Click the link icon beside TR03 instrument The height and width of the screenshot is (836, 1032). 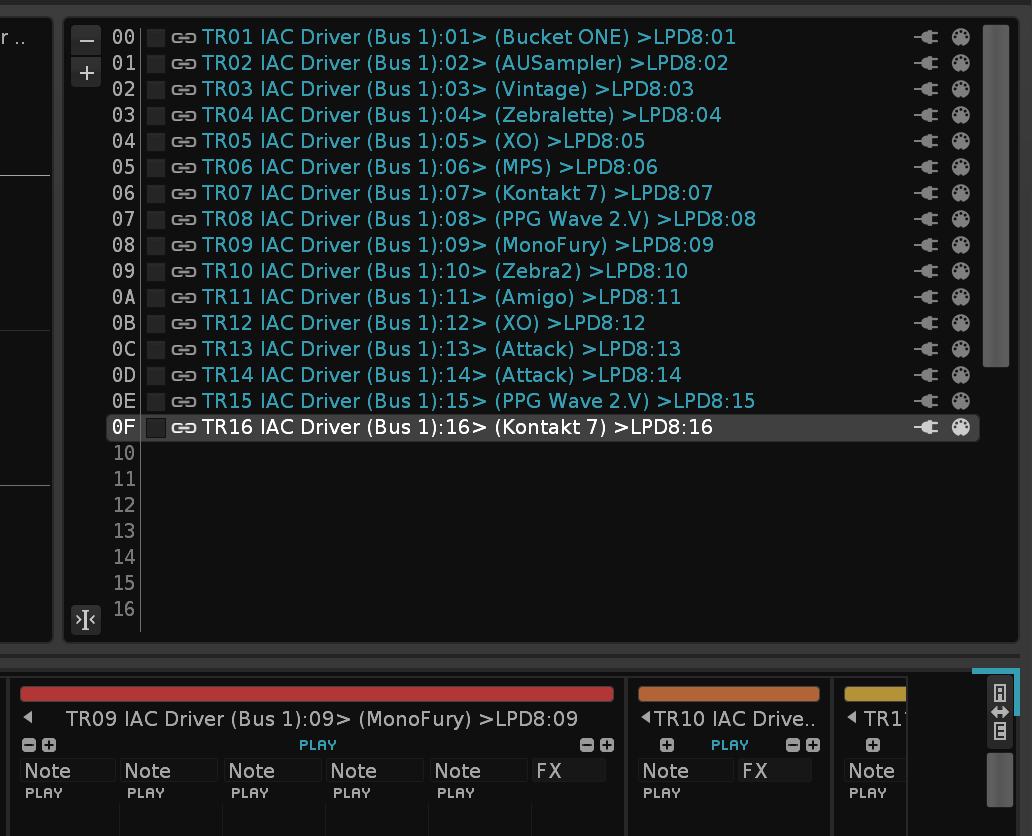pos(184,89)
